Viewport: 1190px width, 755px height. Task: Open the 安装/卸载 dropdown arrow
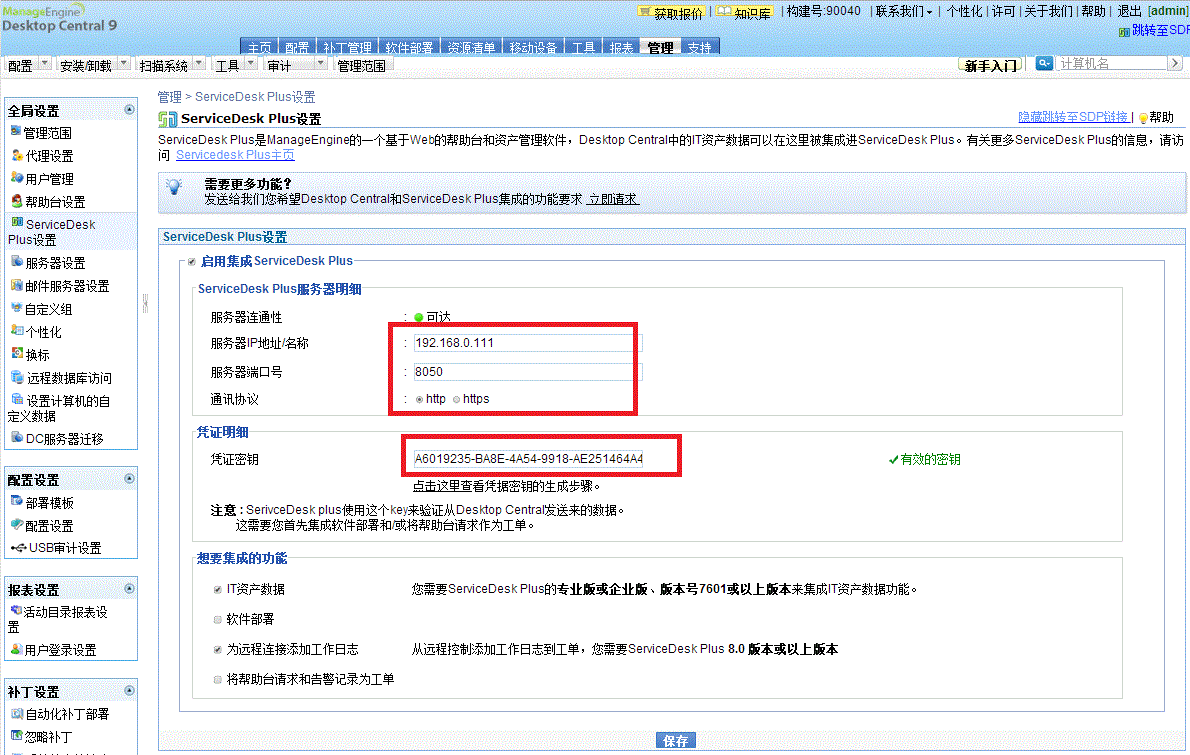[x=124, y=64]
